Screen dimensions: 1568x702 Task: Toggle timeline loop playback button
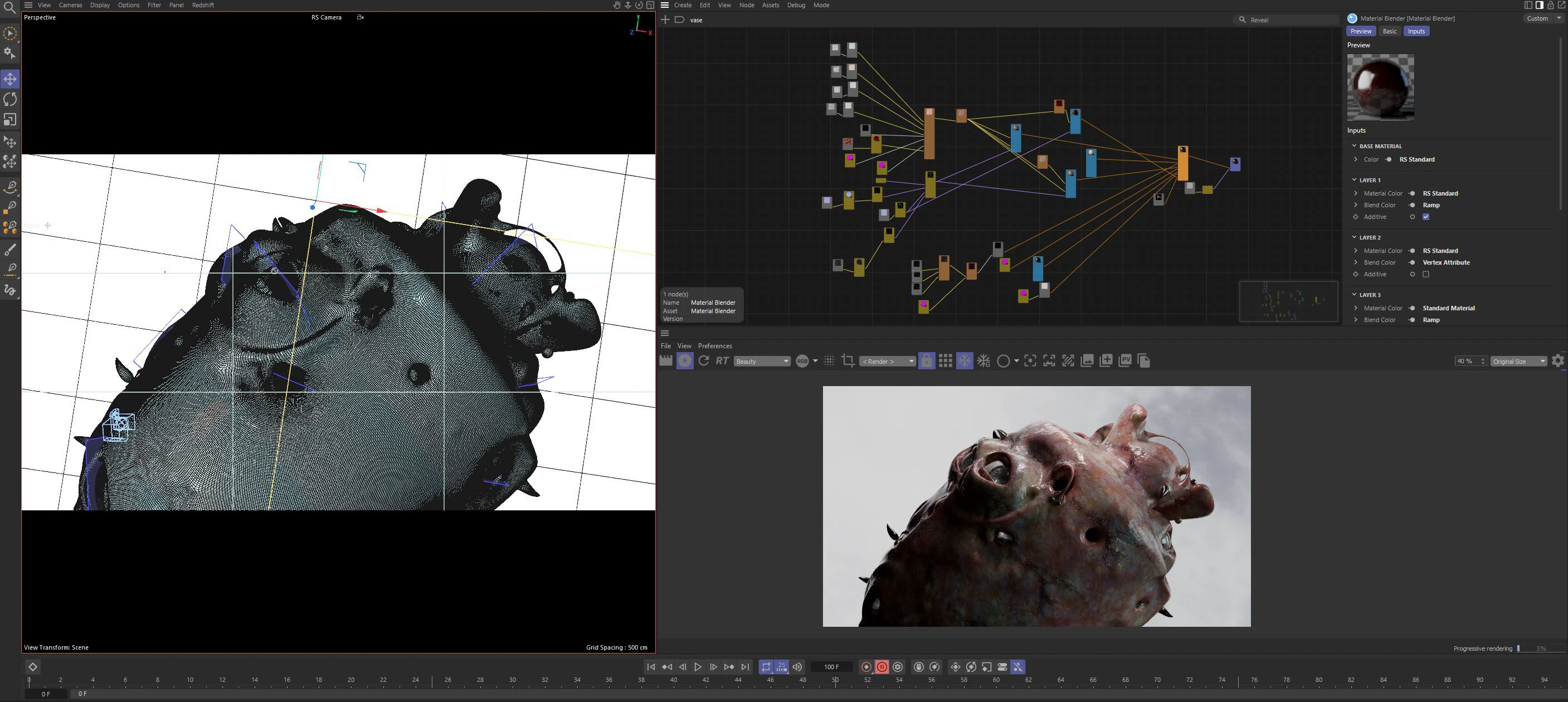[x=766, y=667]
